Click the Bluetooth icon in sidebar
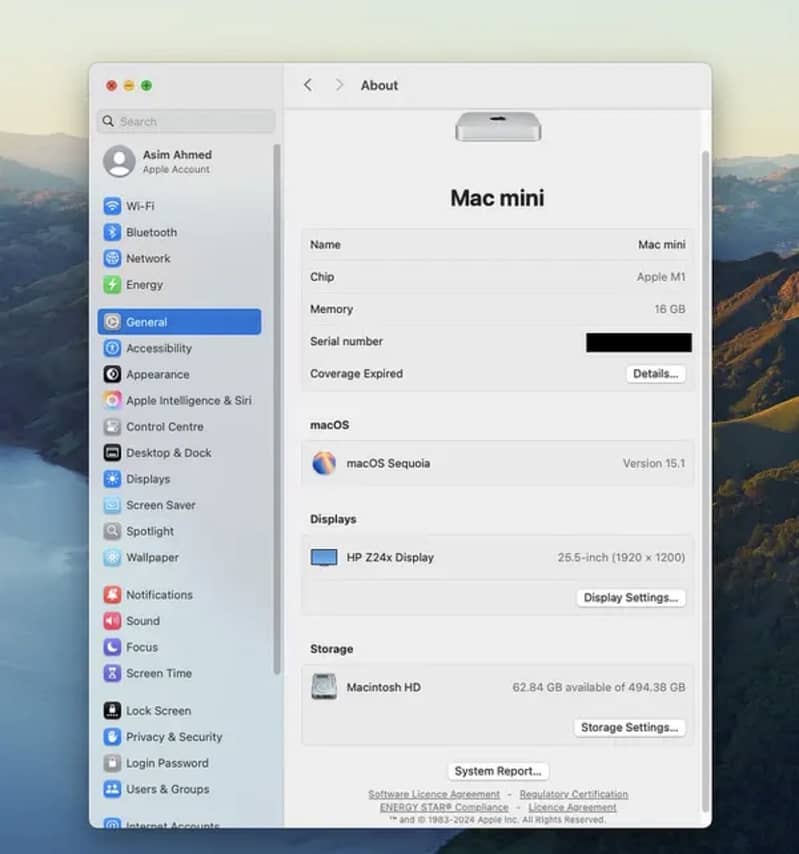The height and width of the screenshot is (854, 799). pyautogui.click(x=112, y=232)
